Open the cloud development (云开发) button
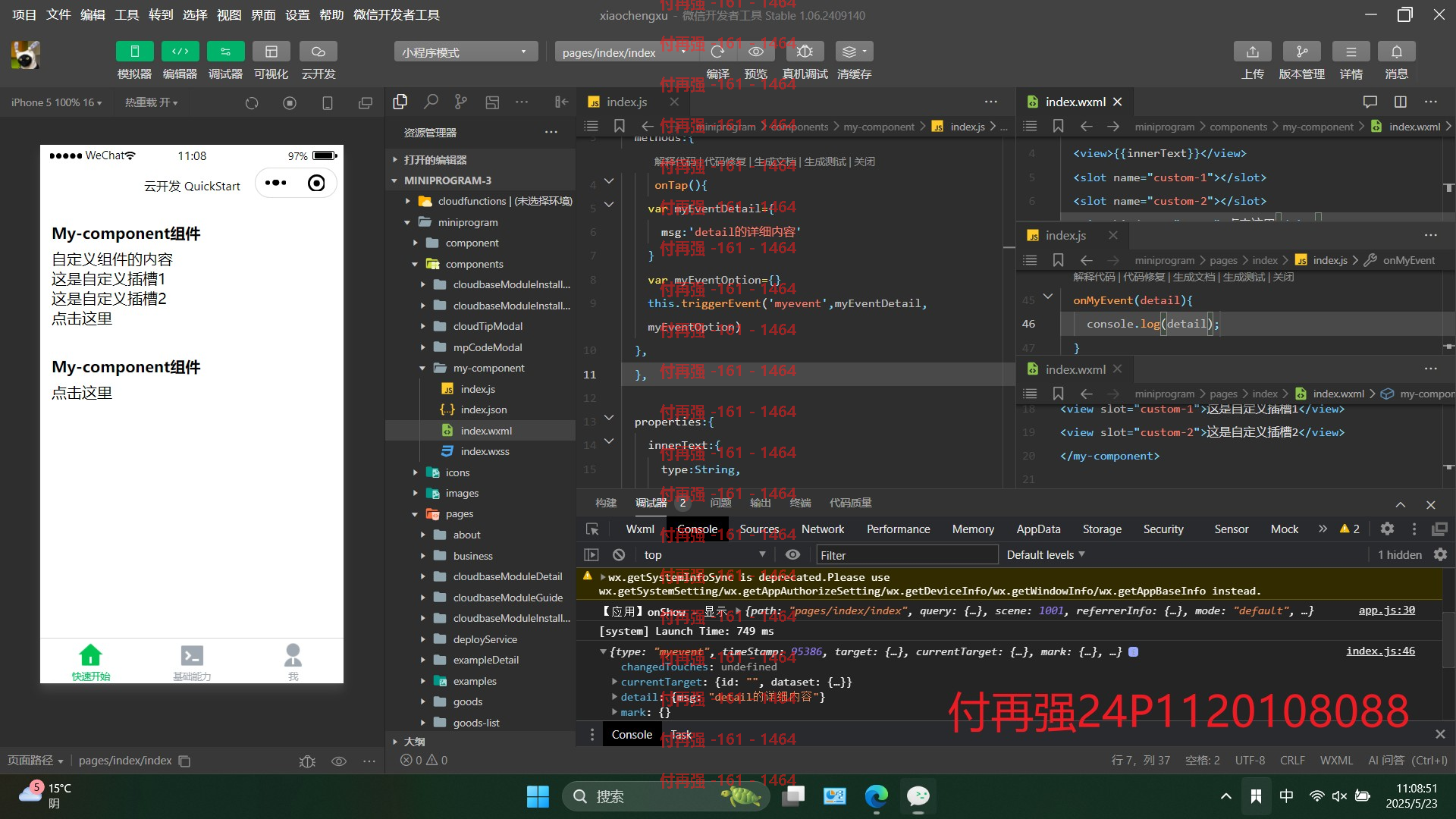 click(x=318, y=52)
